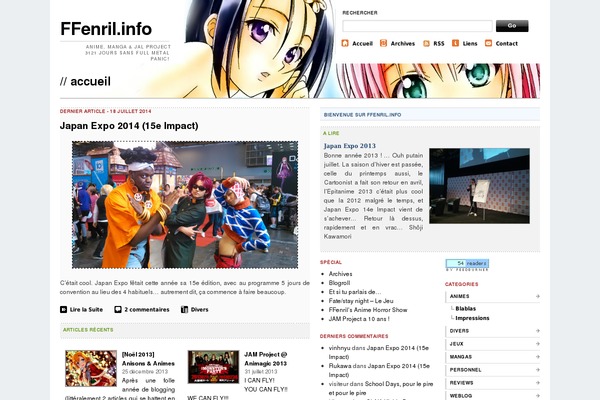Click the Japan Expo 2013 stage photo thumbnail
This screenshot has height=400, width=600.
pyautogui.click(x=479, y=186)
